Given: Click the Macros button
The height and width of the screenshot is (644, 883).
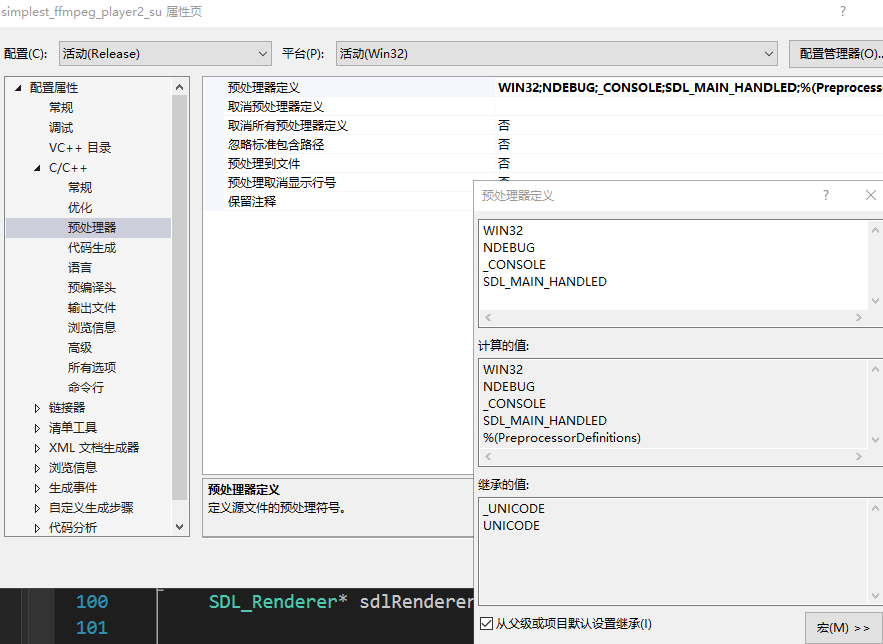Looking at the screenshot, I should coord(842,627).
